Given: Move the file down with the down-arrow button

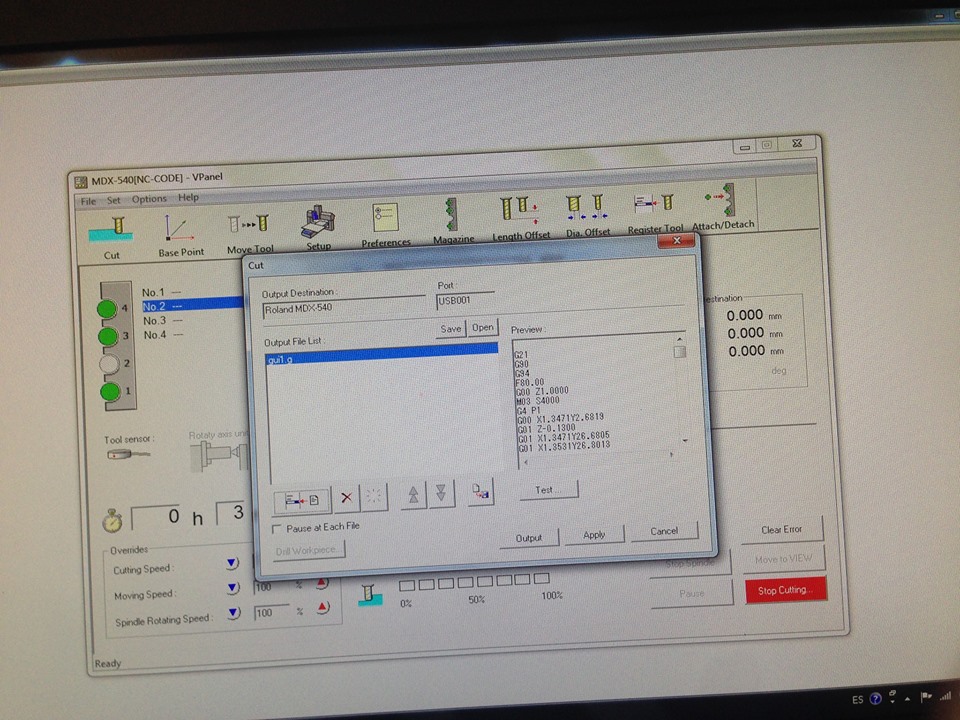Looking at the screenshot, I should click(441, 493).
